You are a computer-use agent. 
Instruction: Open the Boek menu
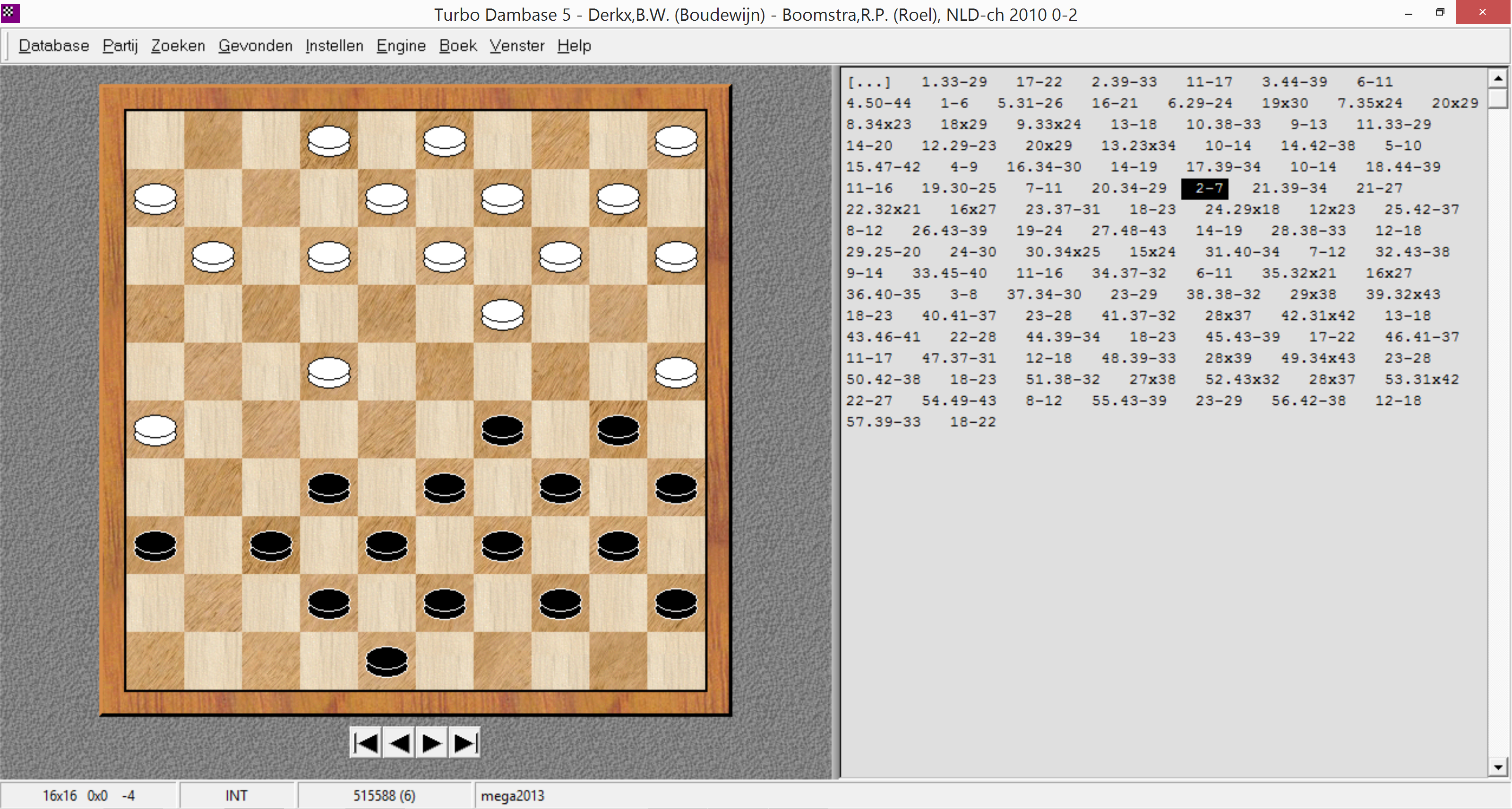pos(457,46)
